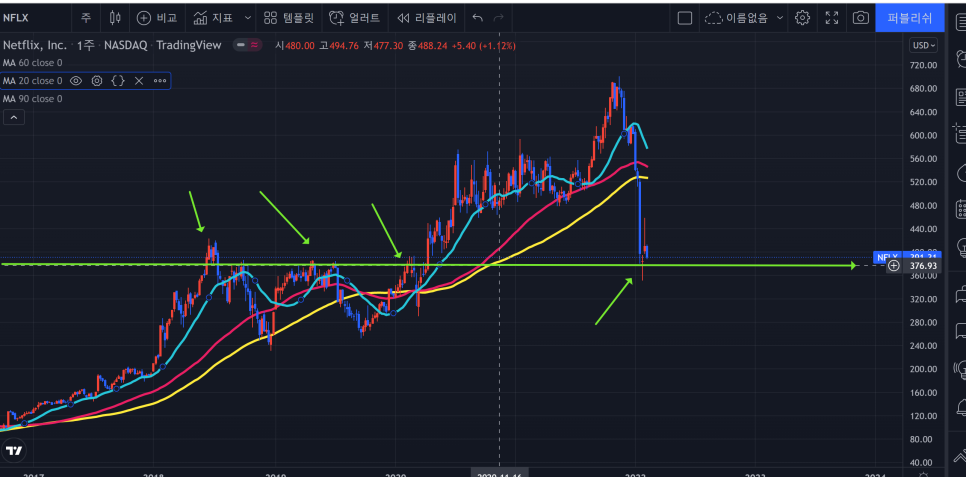The image size is (966, 477).
Task: Undo the last chart action
Action: [x=477, y=18]
